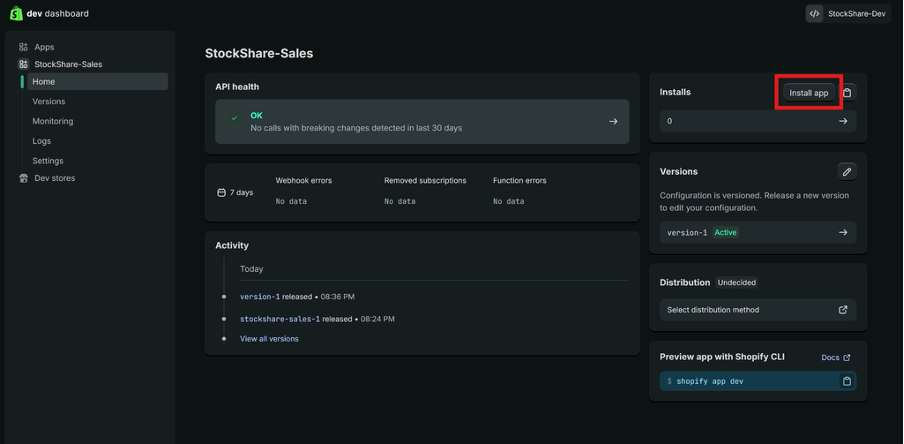Image resolution: width=904 pixels, height=444 pixels.
Task: Click the Apps grid icon in sidebar
Action: tap(24, 47)
